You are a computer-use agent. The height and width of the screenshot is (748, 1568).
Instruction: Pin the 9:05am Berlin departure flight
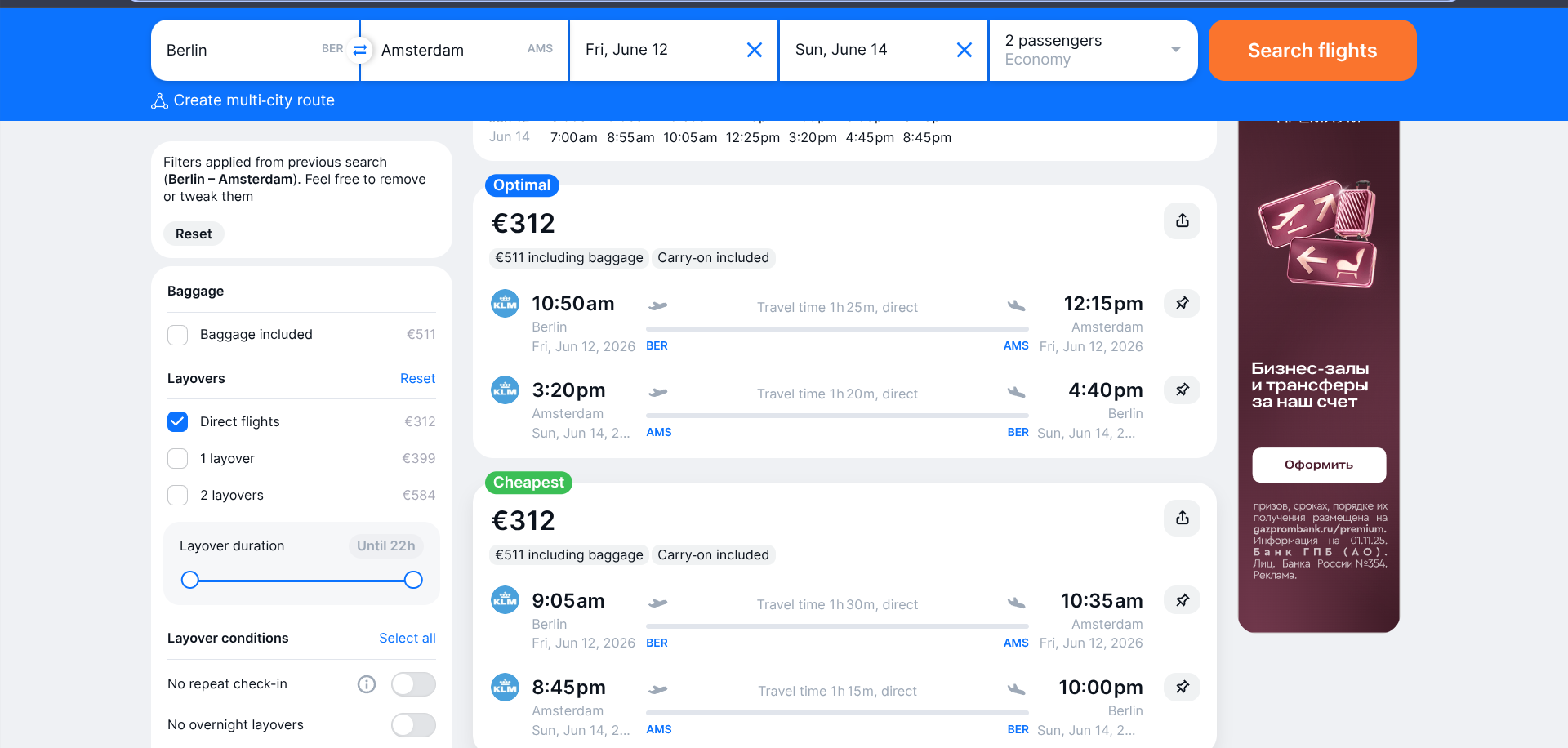point(1182,600)
